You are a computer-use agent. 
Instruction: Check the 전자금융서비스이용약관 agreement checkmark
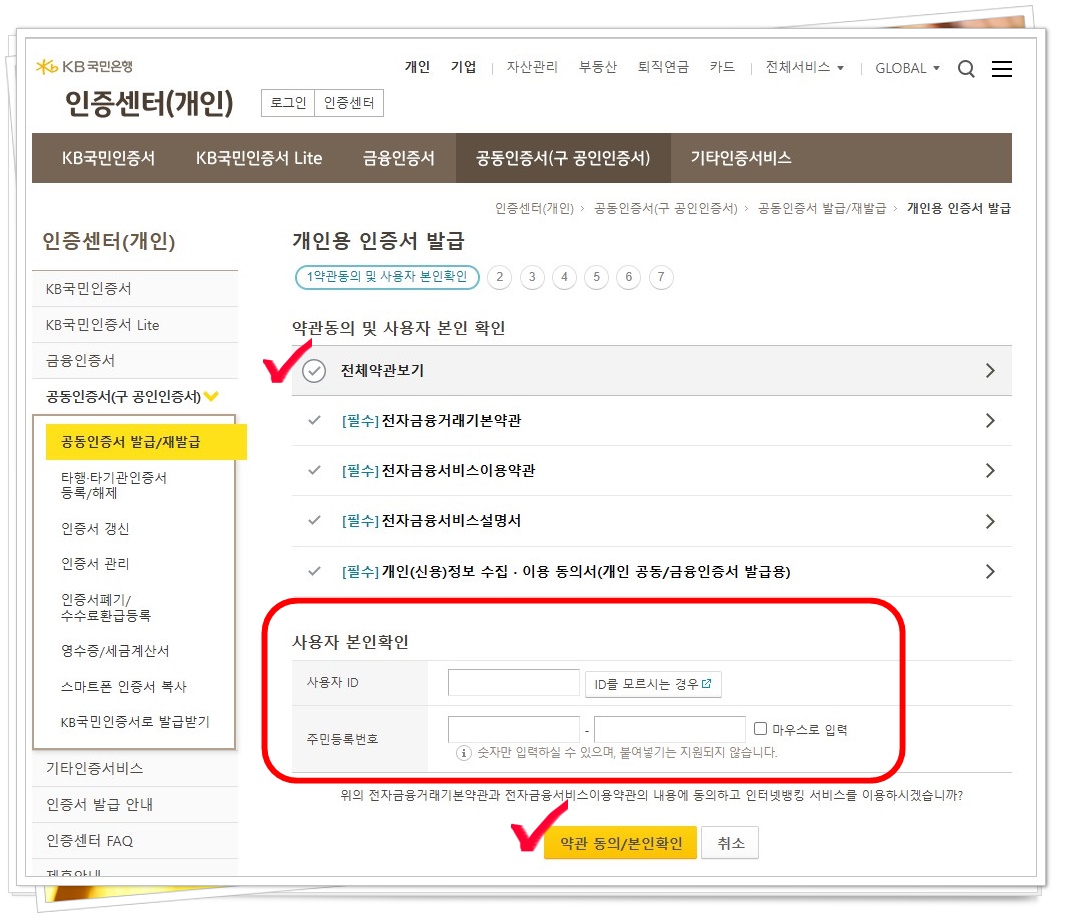pyautogui.click(x=314, y=470)
